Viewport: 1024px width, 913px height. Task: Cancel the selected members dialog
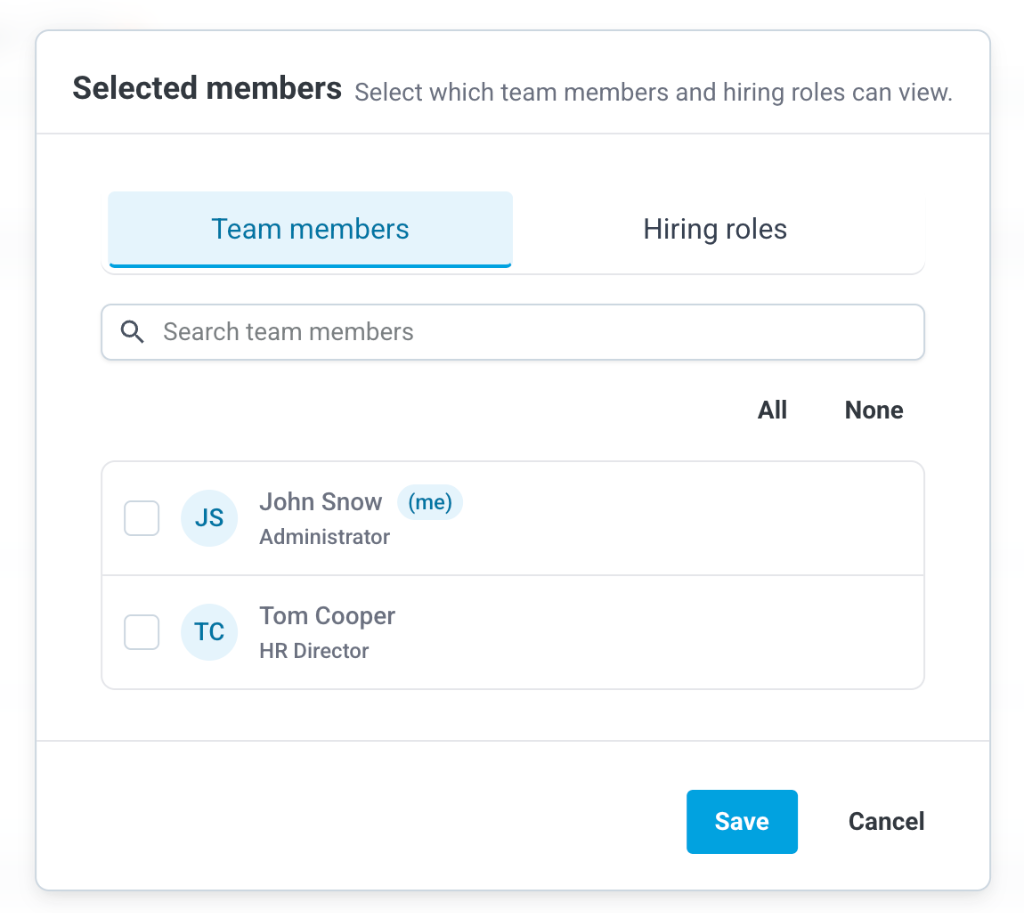pos(886,821)
